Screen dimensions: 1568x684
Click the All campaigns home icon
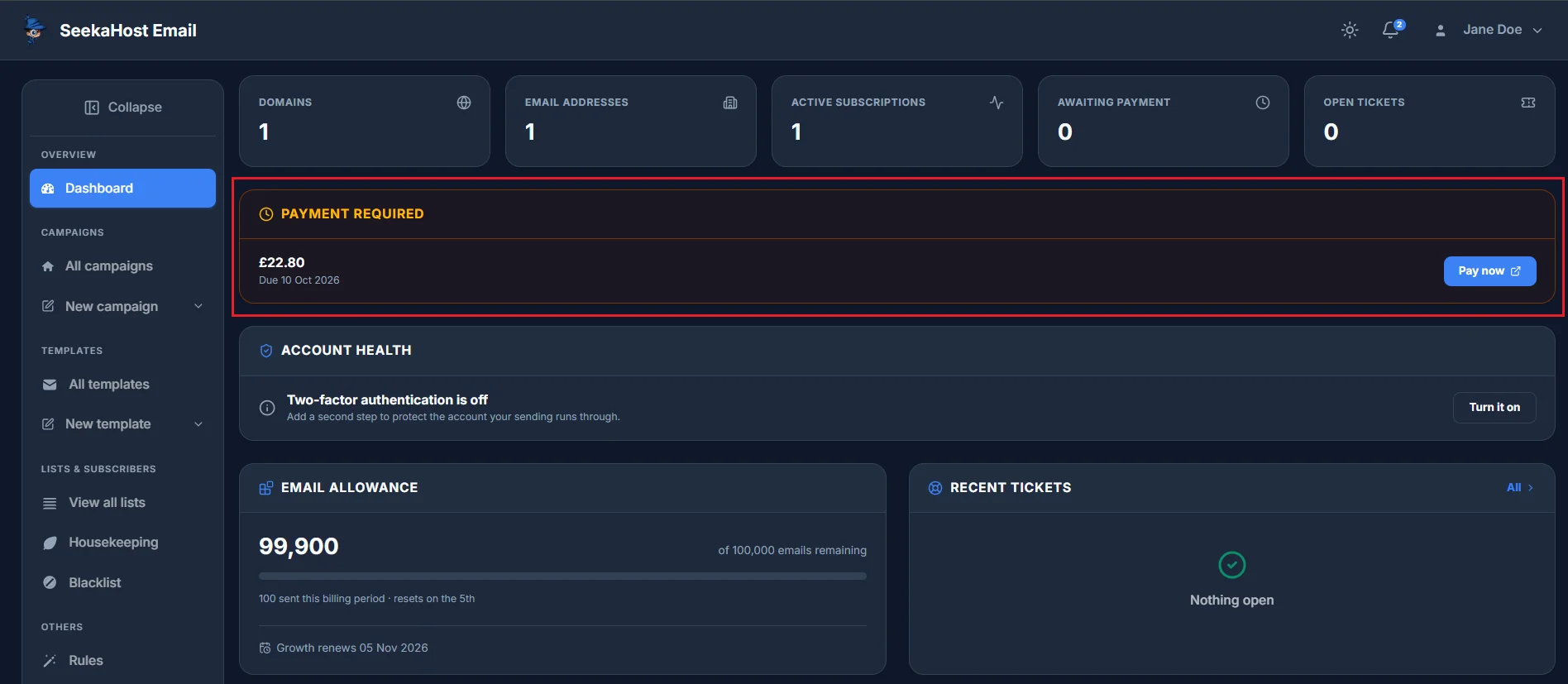click(x=48, y=266)
